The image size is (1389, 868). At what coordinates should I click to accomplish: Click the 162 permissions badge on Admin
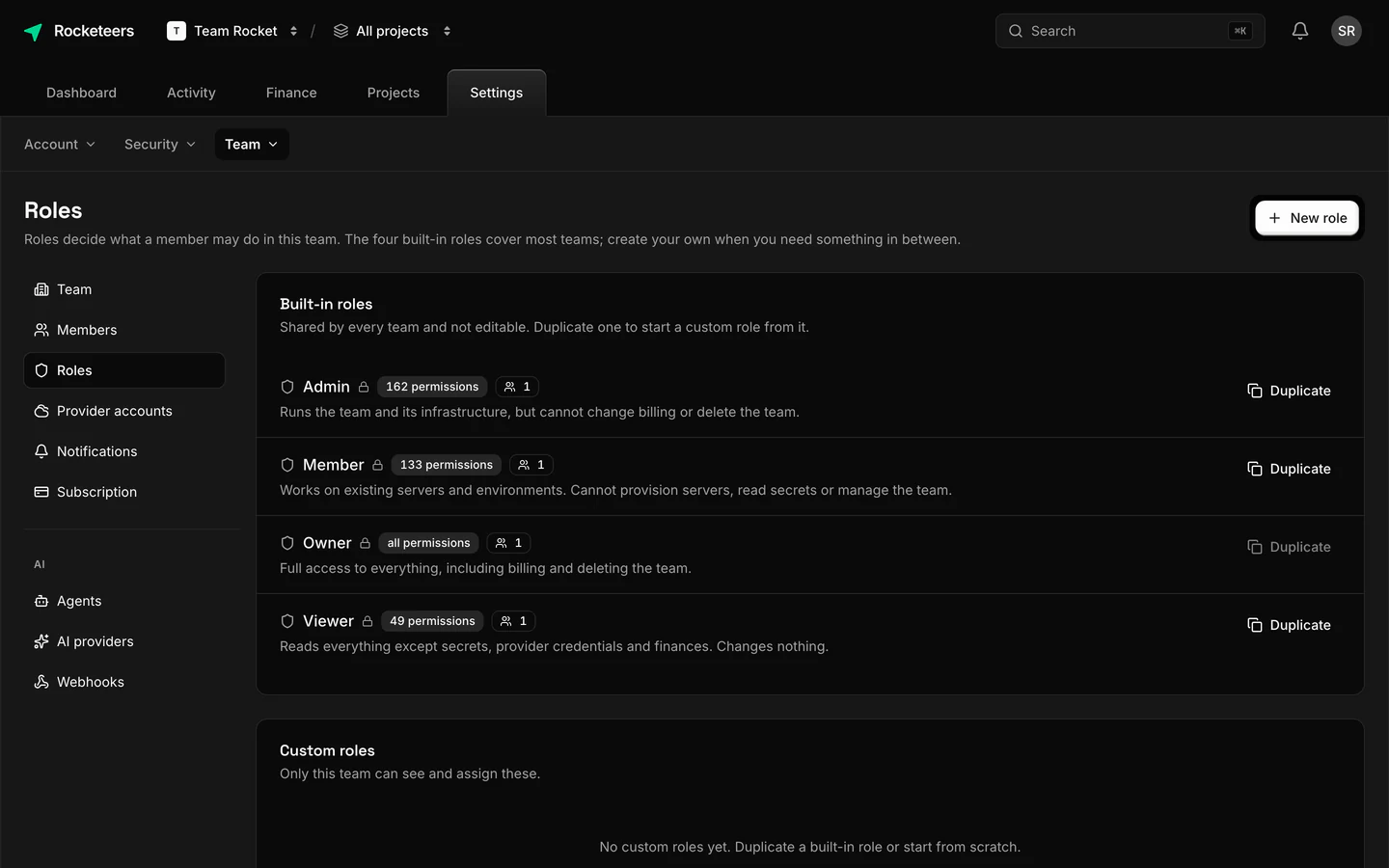click(x=432, y=387)
